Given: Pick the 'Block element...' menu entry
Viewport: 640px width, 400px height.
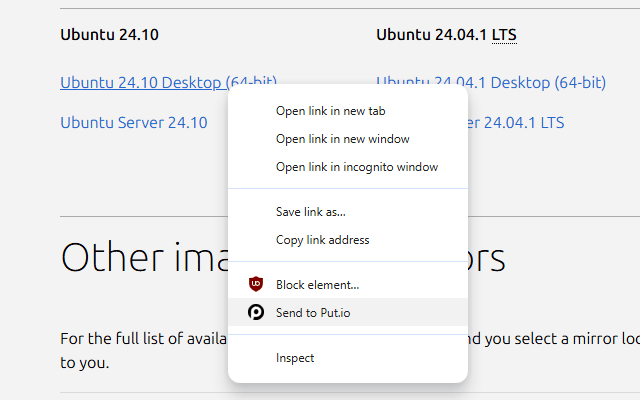Looking at the screenshot, I should point(317,285).
